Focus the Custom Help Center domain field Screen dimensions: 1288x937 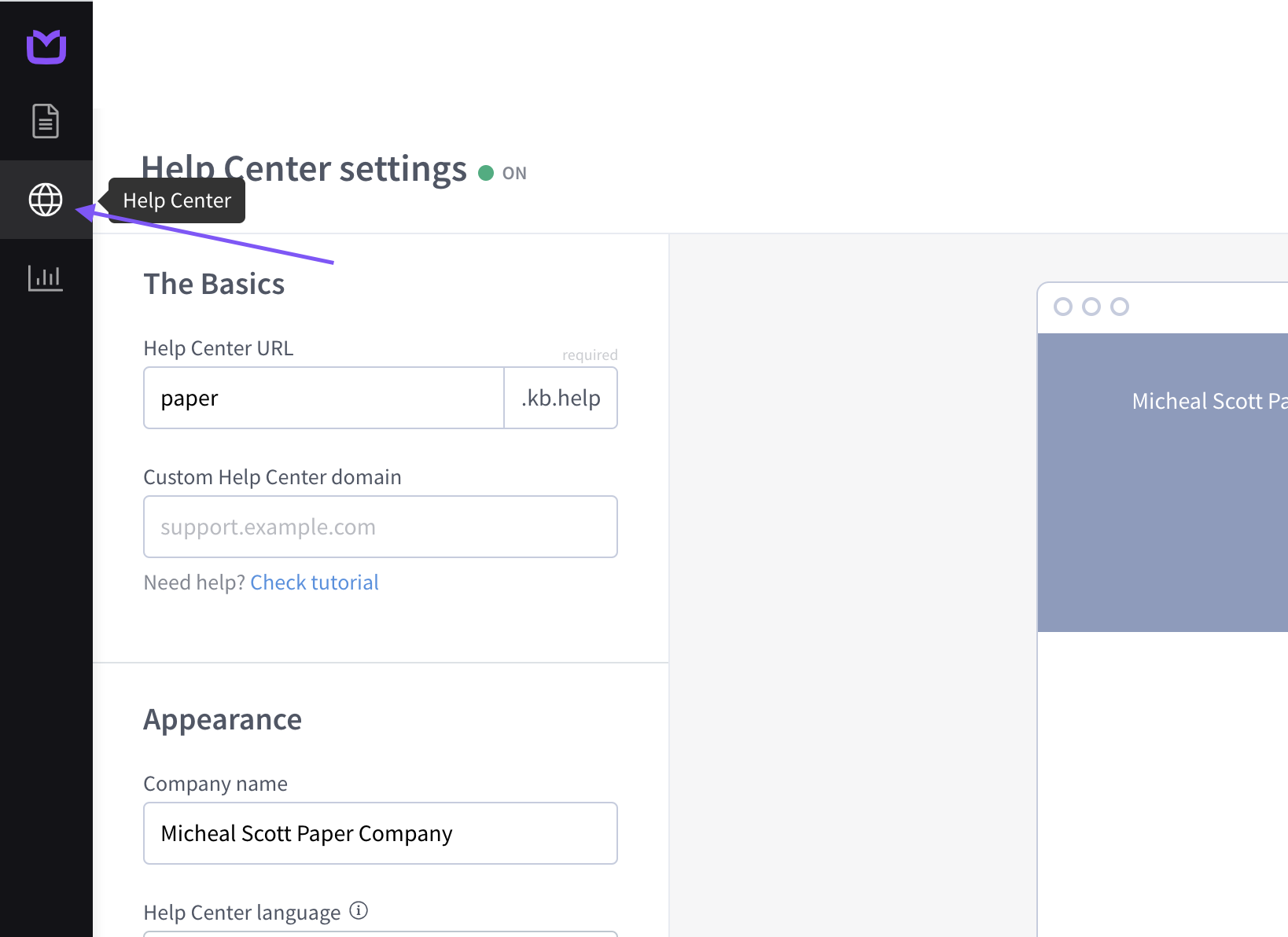(x=381, y=527)
